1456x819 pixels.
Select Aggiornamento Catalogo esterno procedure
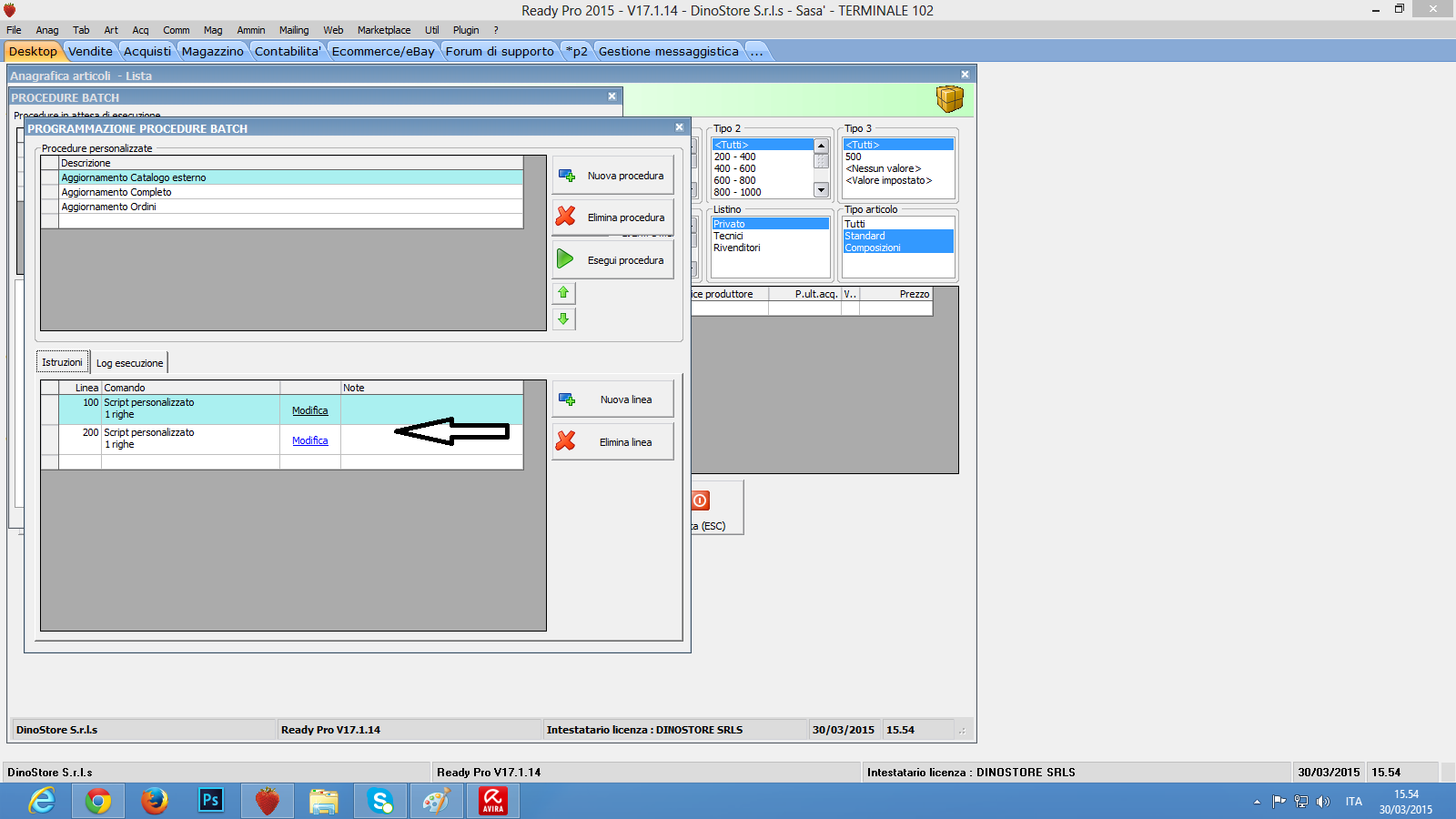pyautogui.click(x=291, y=177)
